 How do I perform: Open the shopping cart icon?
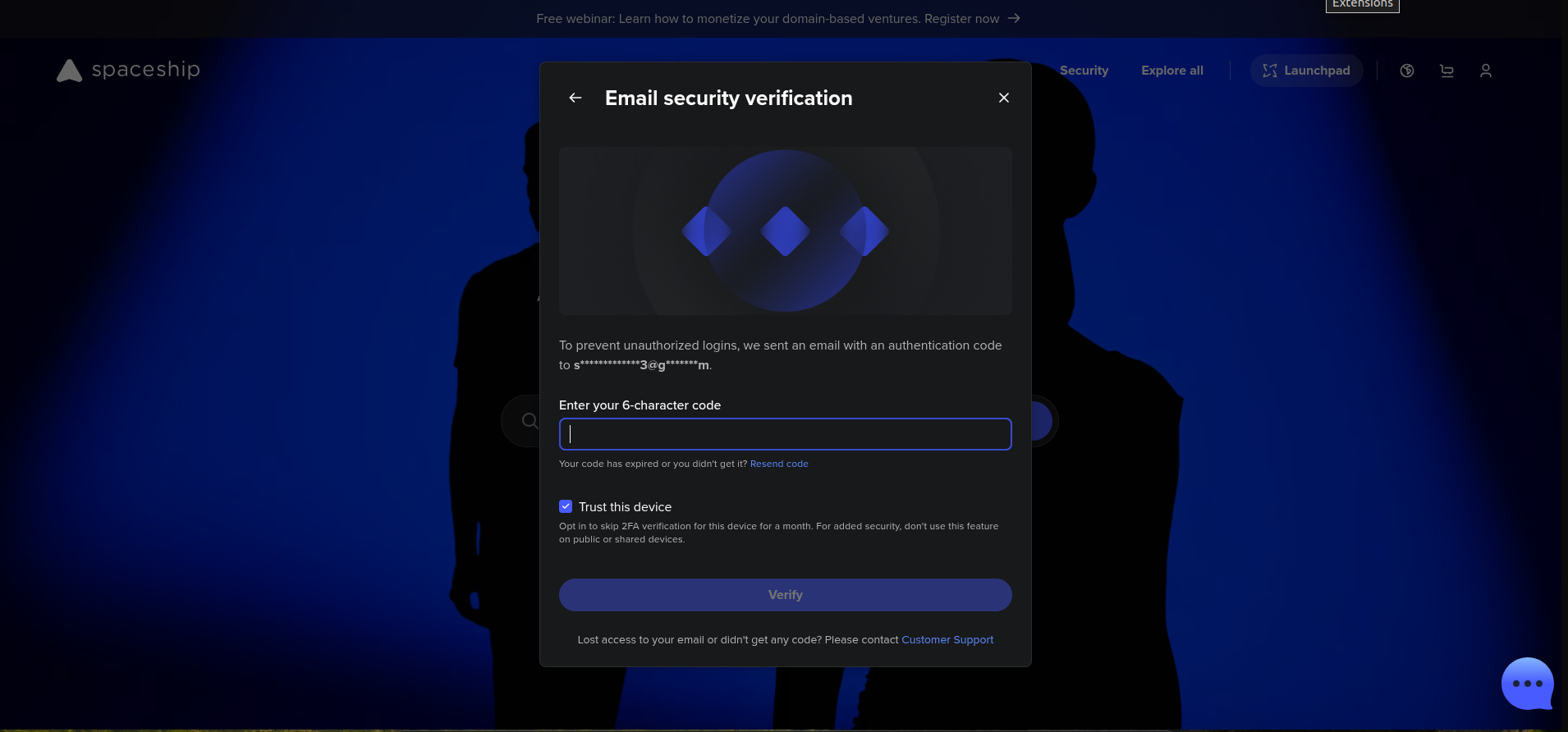coord(1447,71)
